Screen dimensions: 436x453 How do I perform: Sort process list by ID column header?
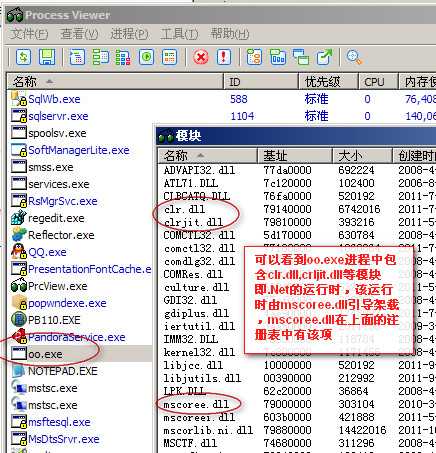260,82
